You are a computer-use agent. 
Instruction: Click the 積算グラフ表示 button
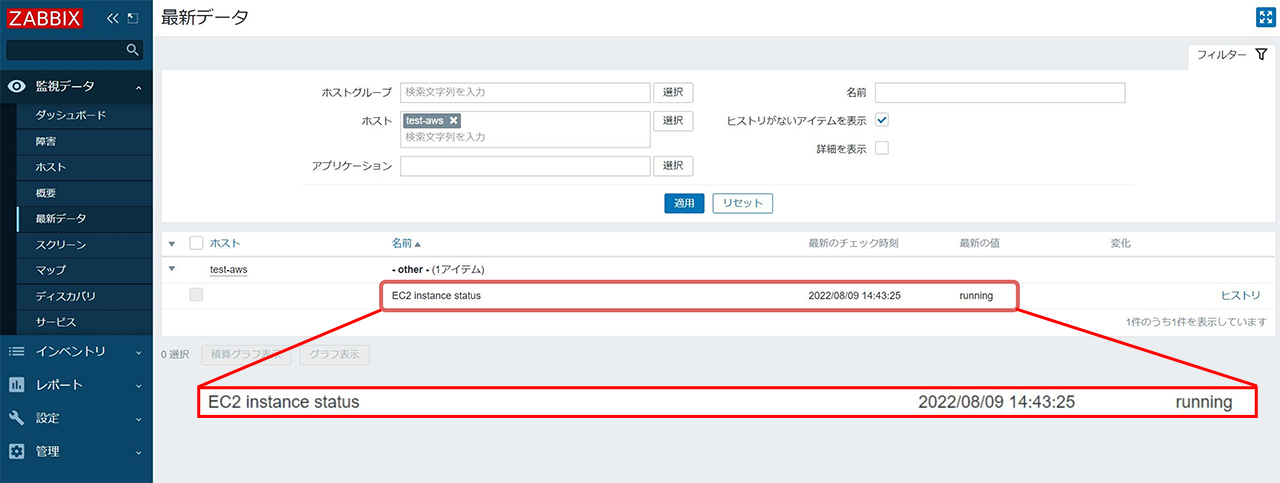247,354
